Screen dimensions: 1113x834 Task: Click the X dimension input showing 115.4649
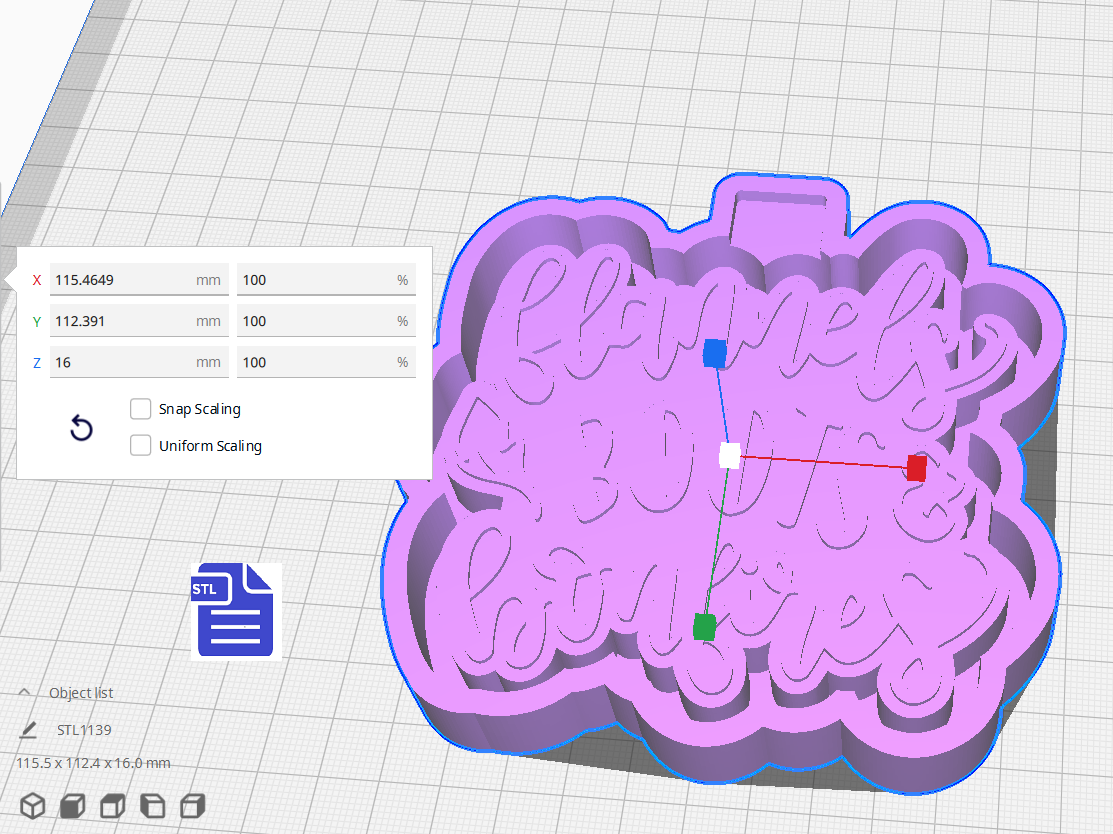[x=139, y=280]
